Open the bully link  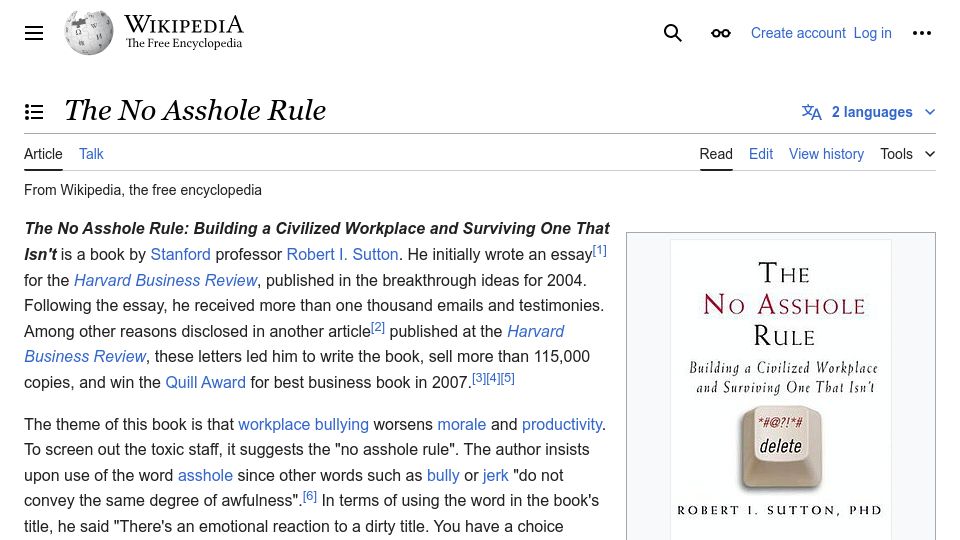point(443,475)
